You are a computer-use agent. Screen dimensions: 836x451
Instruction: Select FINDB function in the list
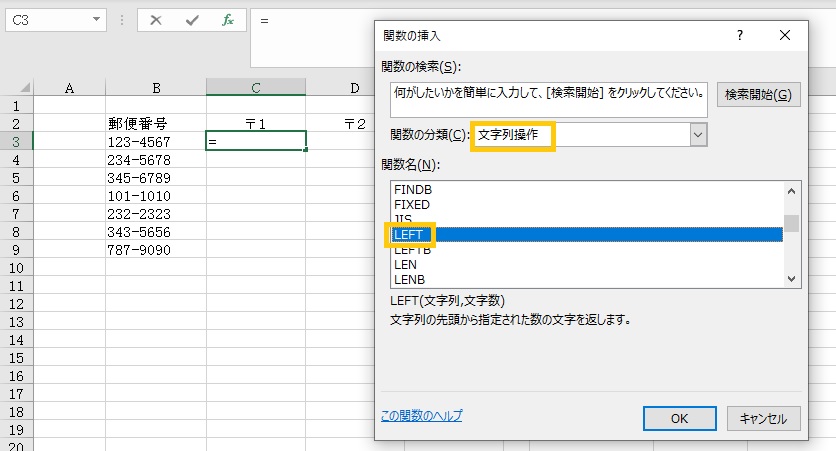[x=413, y=189]
